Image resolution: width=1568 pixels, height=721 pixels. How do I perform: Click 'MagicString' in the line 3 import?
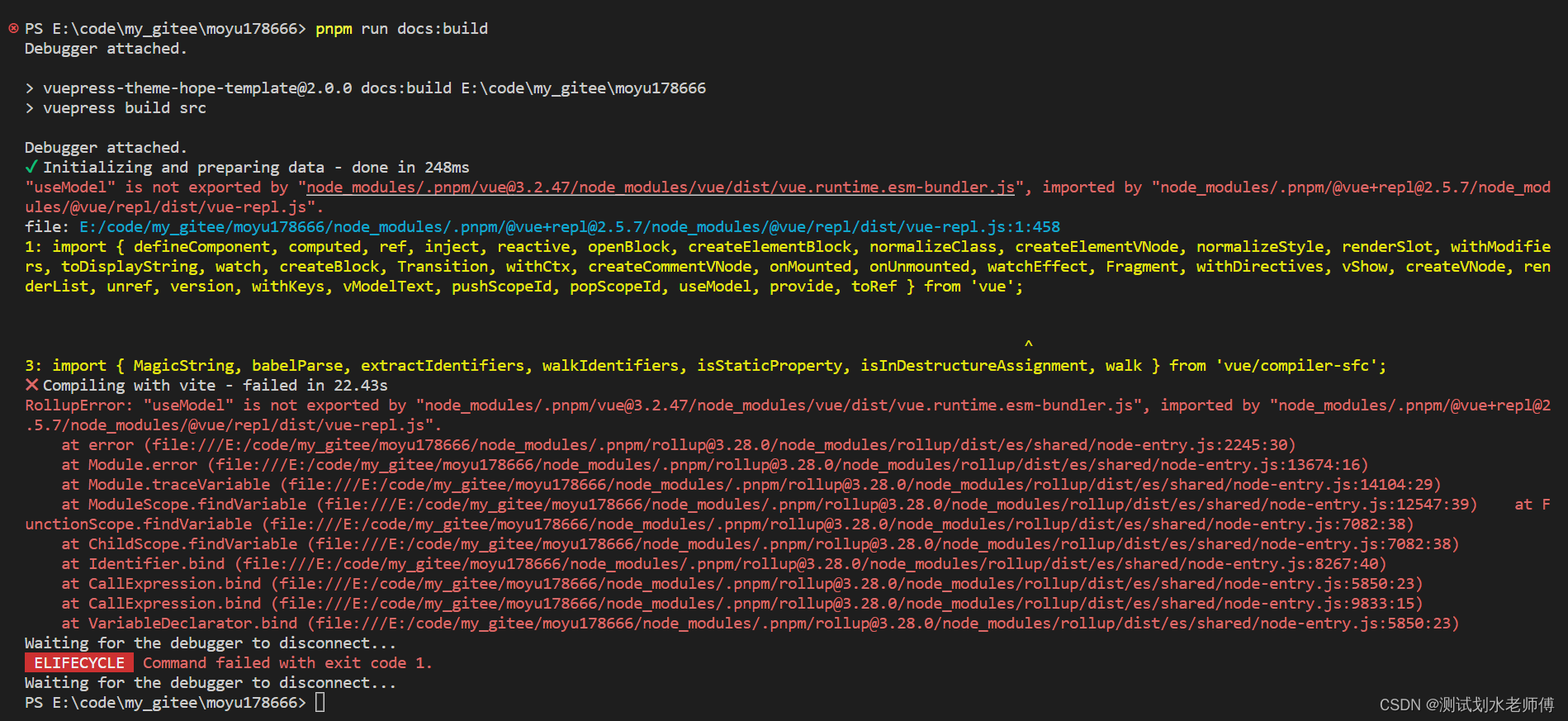point(183,366)
